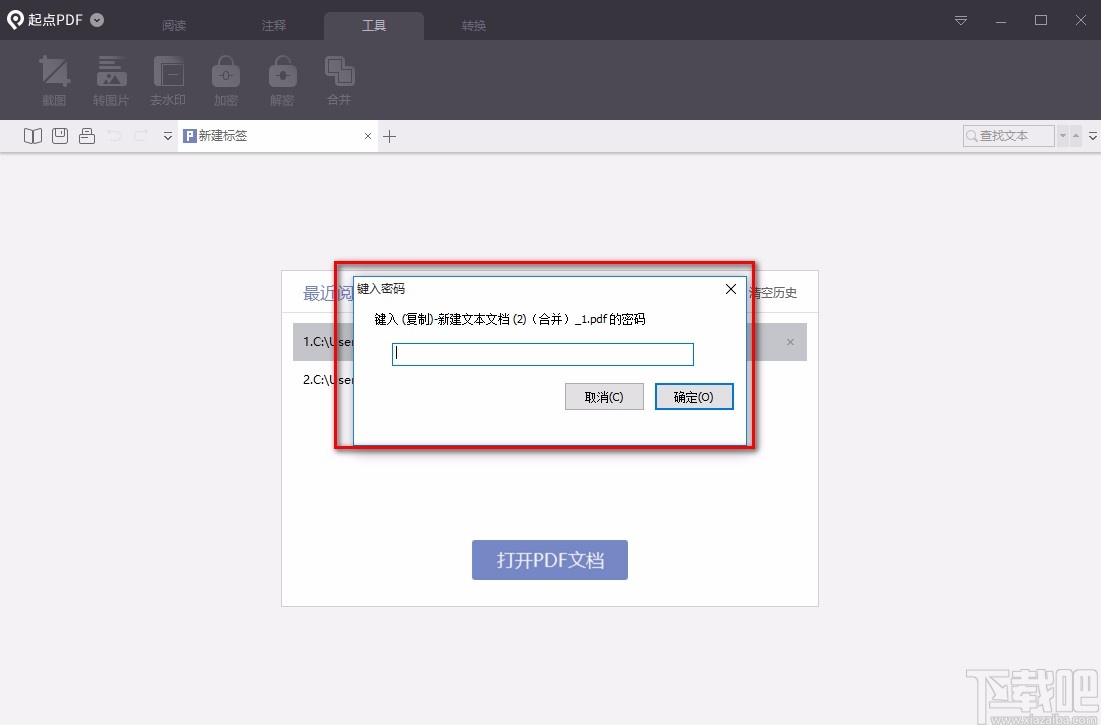Open the 加密 encryption tool
1101x725 pixels.
point(225,80)
